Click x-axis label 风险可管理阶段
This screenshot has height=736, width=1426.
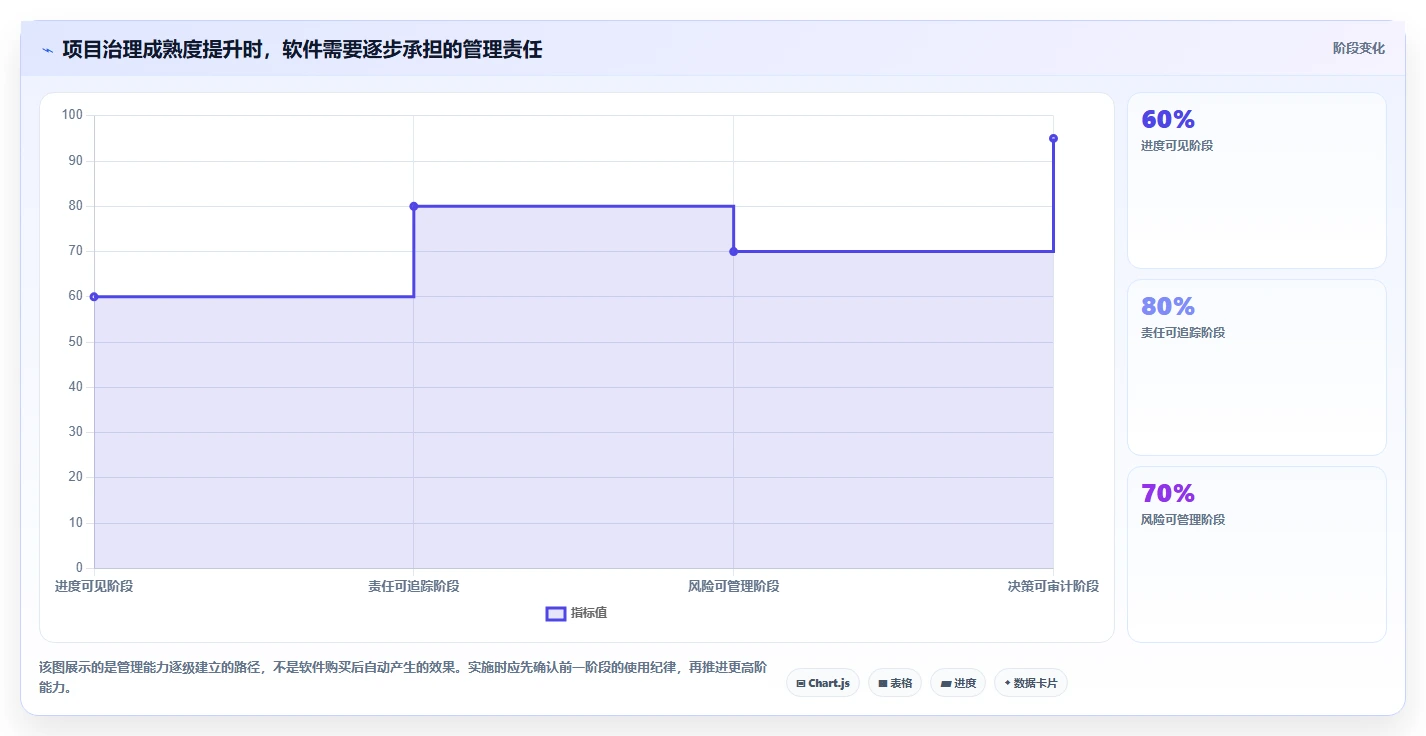point(733,586)
